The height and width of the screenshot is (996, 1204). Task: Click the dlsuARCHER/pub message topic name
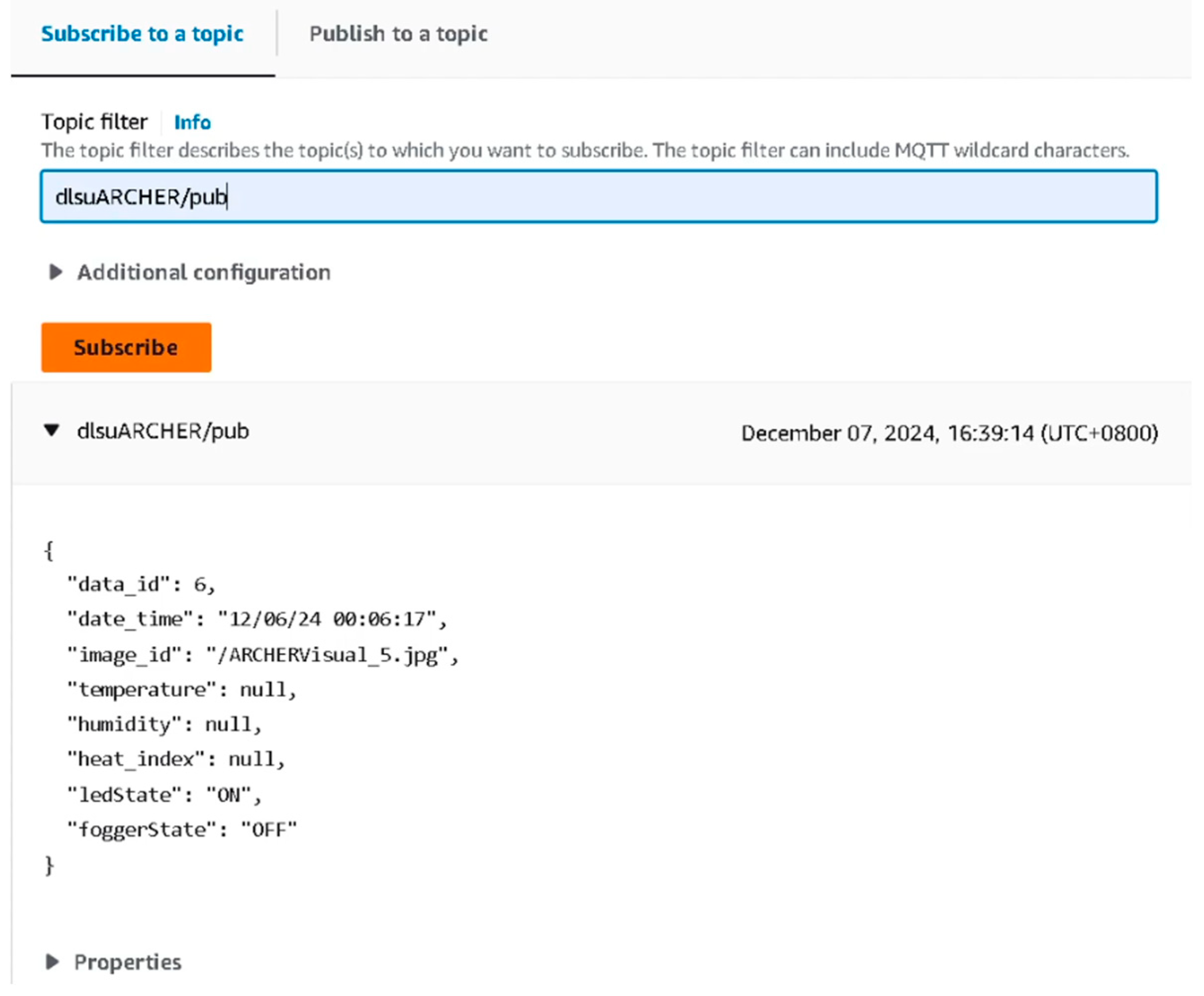[163, 431]
